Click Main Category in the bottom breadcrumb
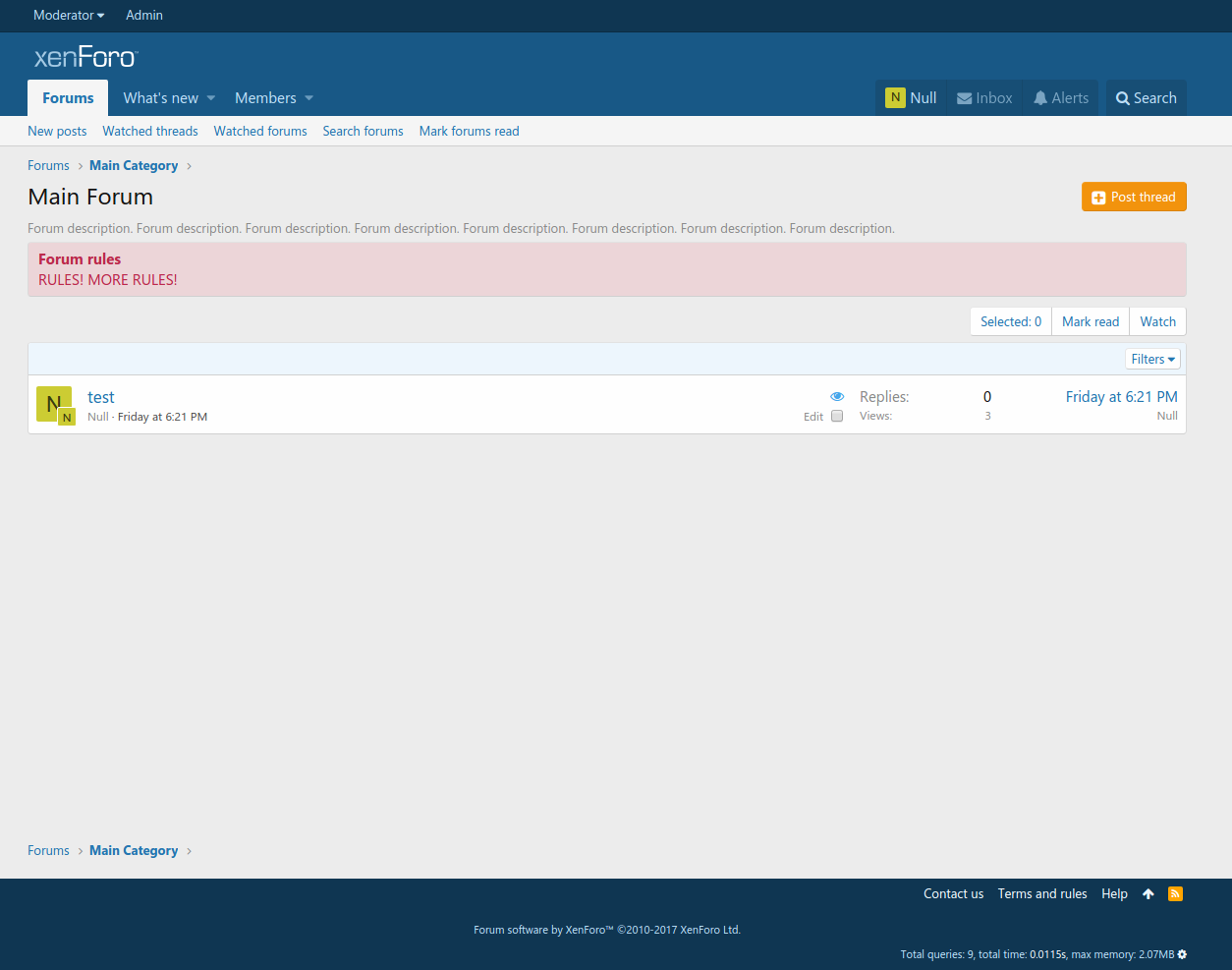Screen dimensions: 1232x970 134,850
